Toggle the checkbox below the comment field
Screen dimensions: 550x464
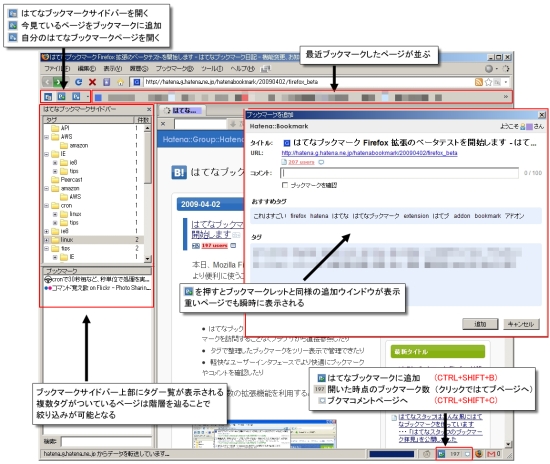285,185
